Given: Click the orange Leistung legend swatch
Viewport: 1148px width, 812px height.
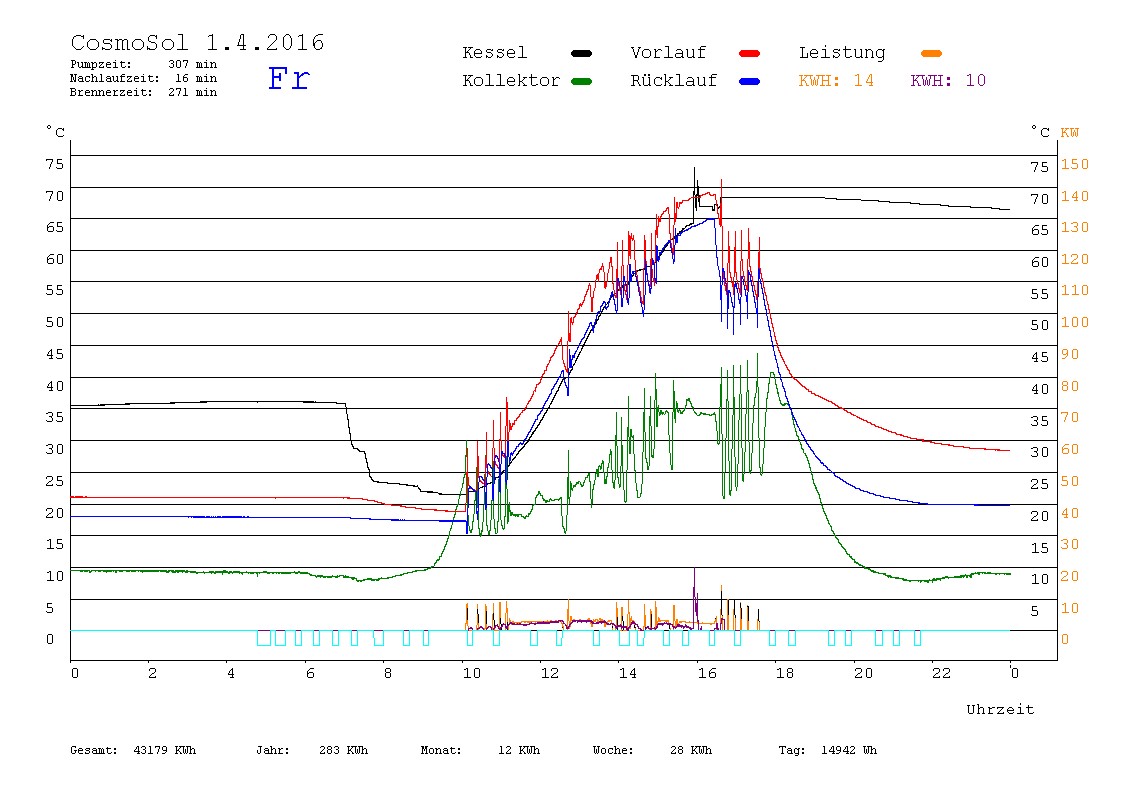Looking at the screenshot, I should pos(931,53).
